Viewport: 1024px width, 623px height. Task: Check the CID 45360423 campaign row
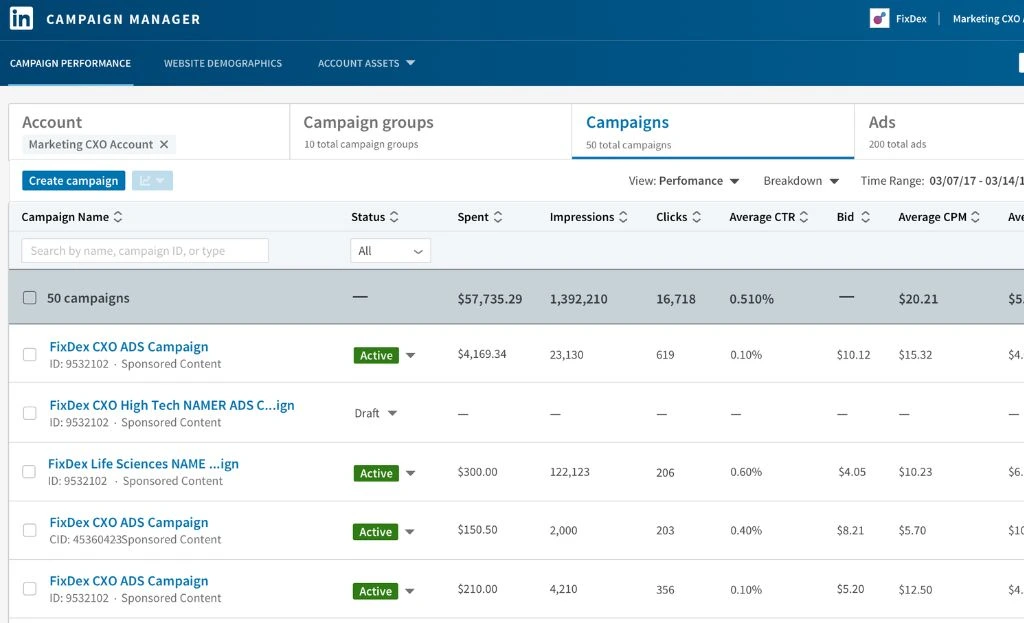[x=29, y=530]
